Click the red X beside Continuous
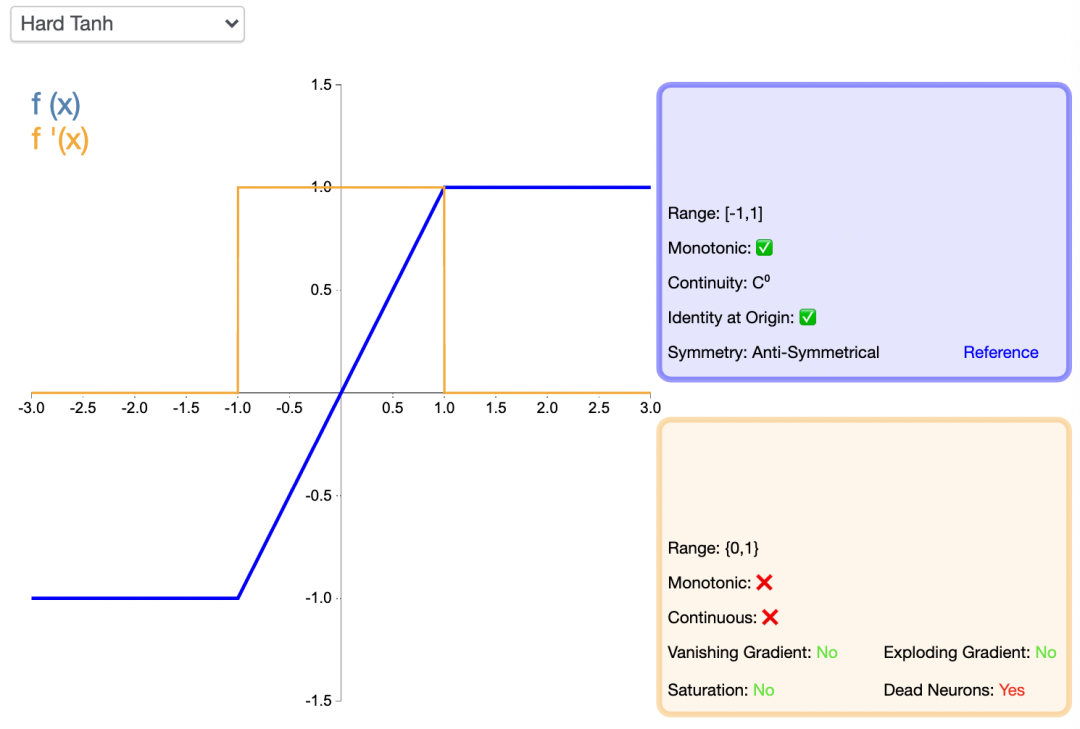 click(770, 617)
